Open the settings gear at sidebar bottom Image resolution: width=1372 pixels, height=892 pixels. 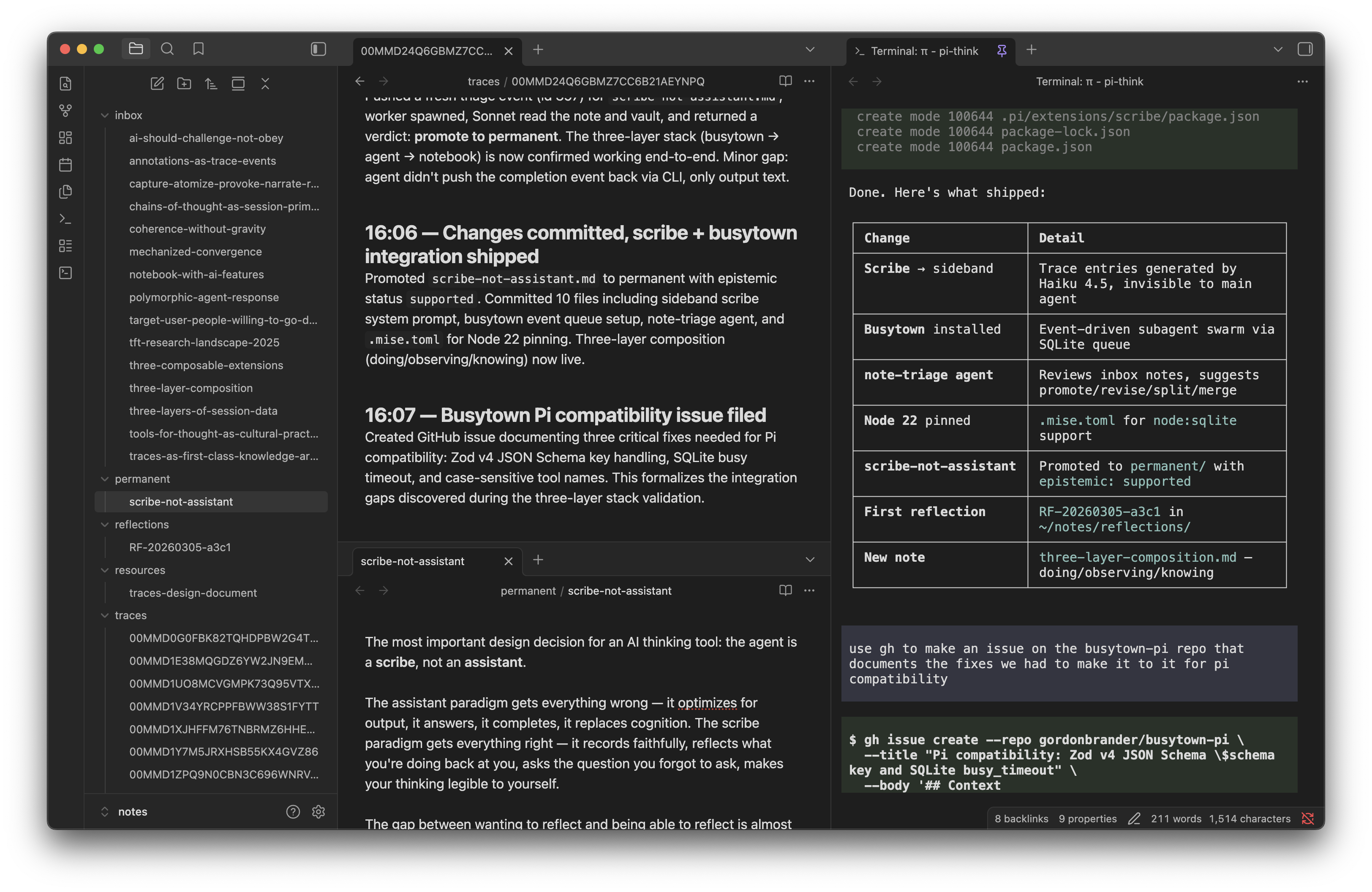pyautogui.click(x=318, y=811)
